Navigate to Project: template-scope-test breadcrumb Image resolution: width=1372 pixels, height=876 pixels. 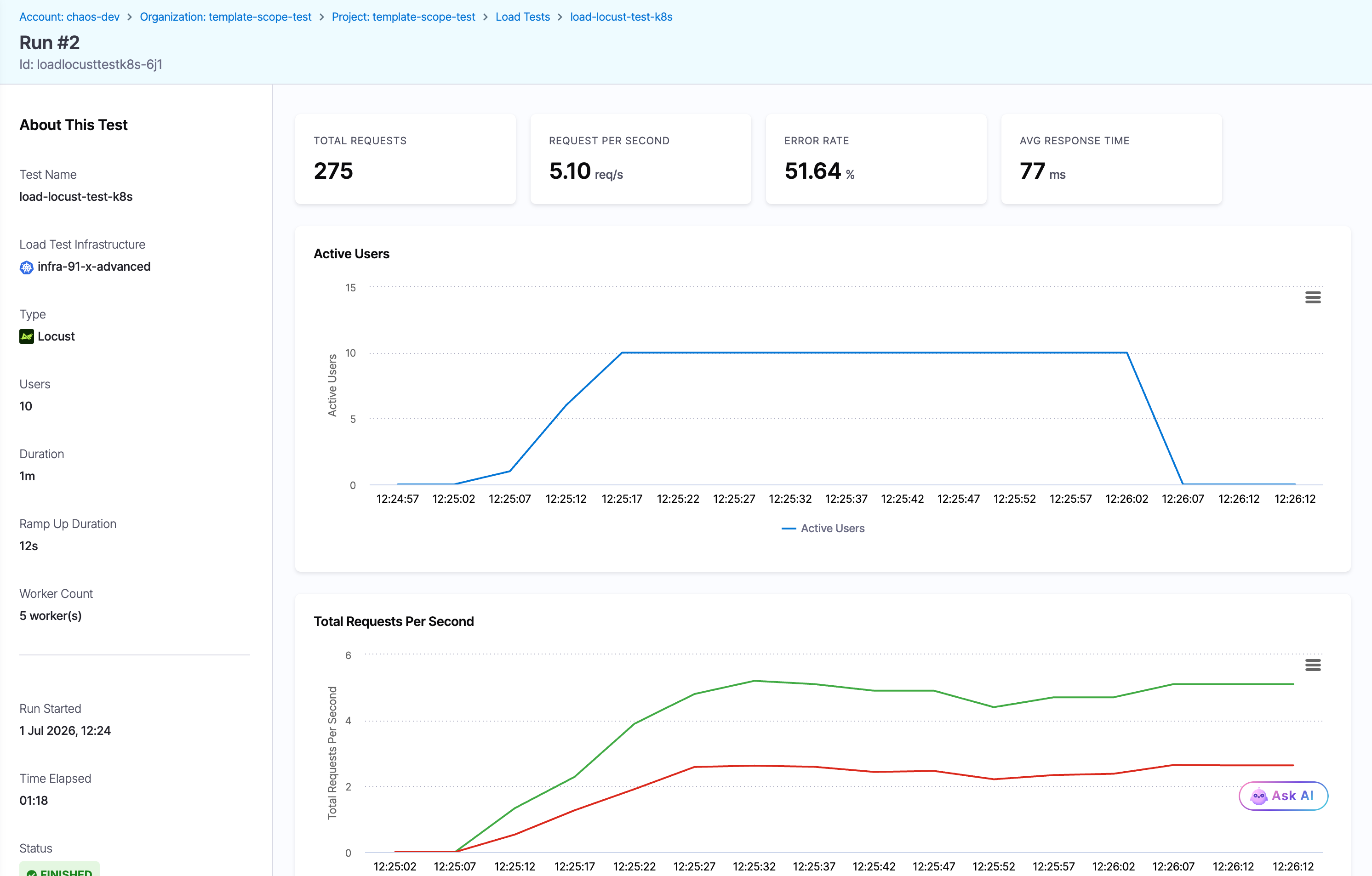click(x=403, y=17)
